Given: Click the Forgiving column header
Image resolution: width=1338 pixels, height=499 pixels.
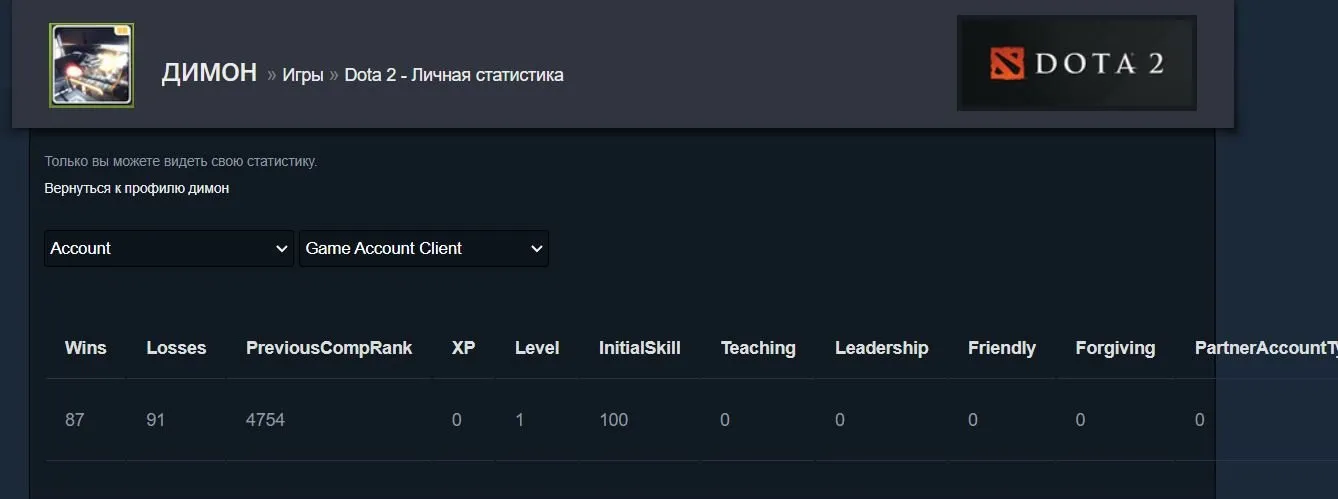Looking at the screenshot, I should tap(1115, 348).
